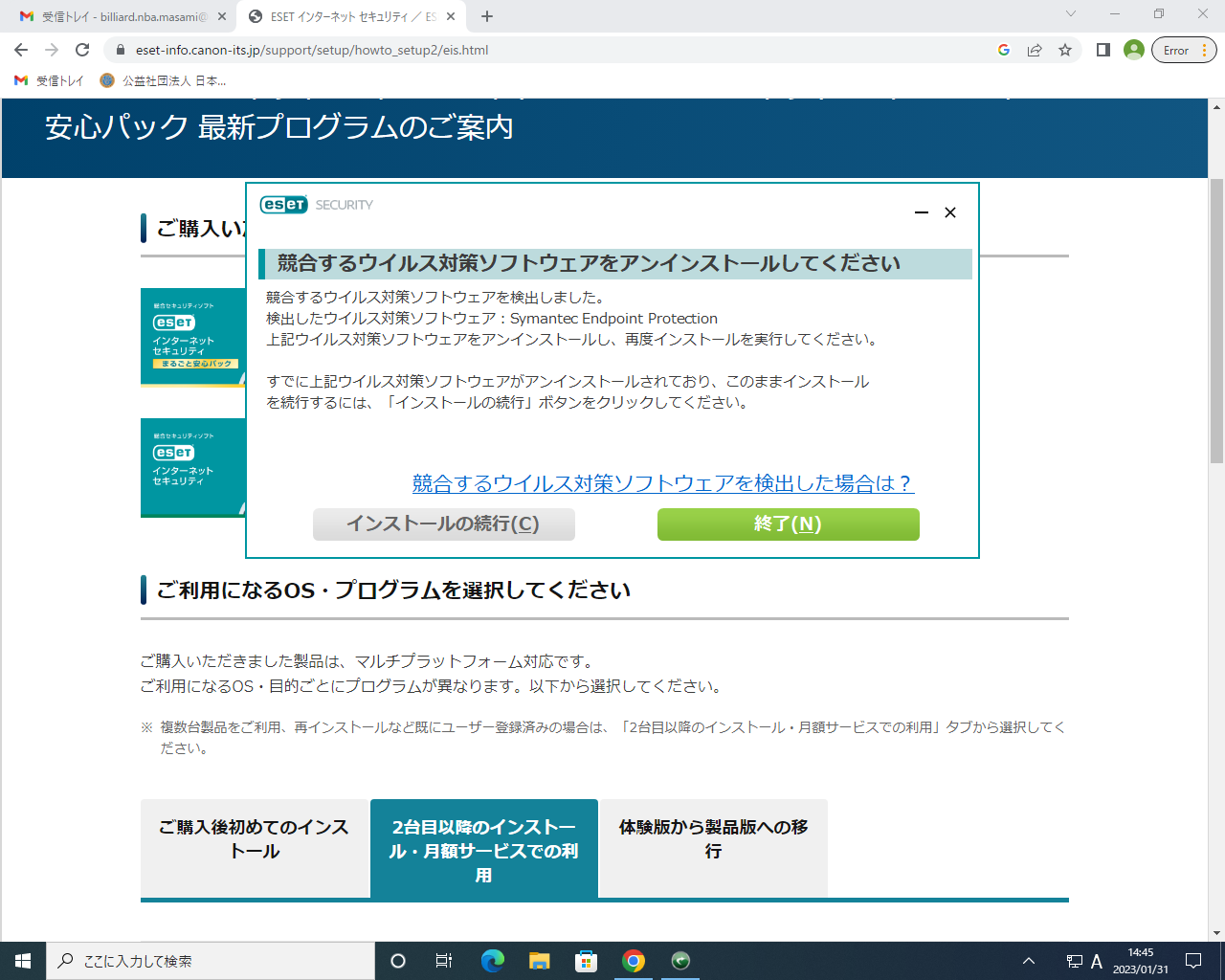1225x980 pixels.
Task: Click the lower ESET インターネットセキュリティ product image
Action: click(193, 468)
